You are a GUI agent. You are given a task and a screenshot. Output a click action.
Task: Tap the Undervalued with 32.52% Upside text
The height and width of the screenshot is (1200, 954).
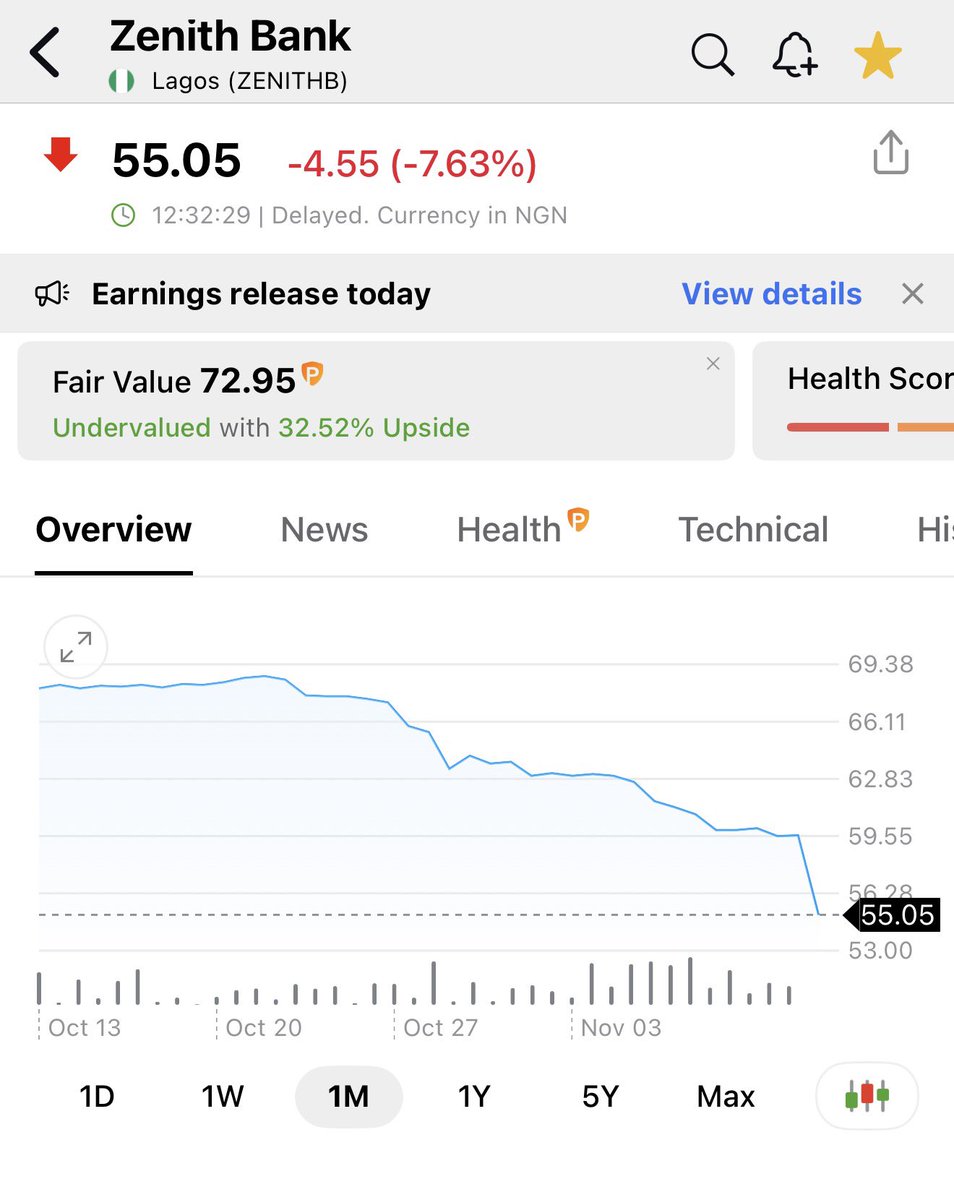pos(261,428)
